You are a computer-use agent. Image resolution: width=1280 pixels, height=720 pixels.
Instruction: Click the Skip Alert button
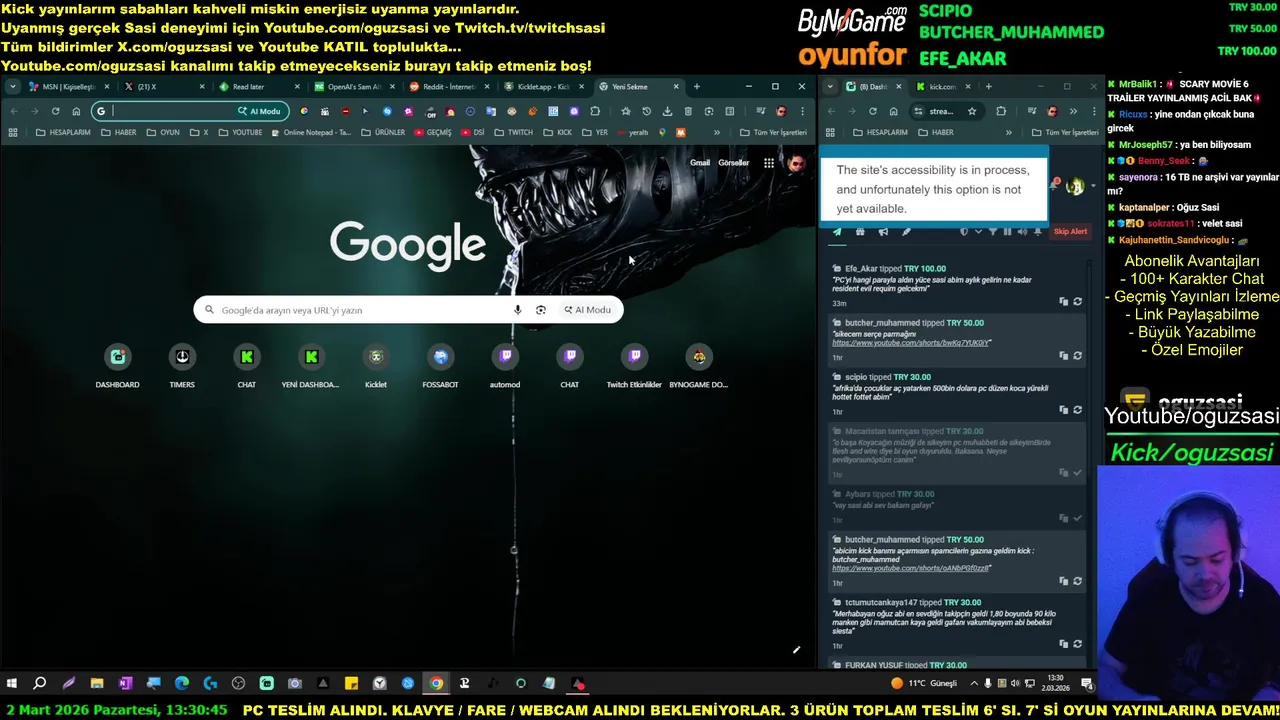point(1070,232)
